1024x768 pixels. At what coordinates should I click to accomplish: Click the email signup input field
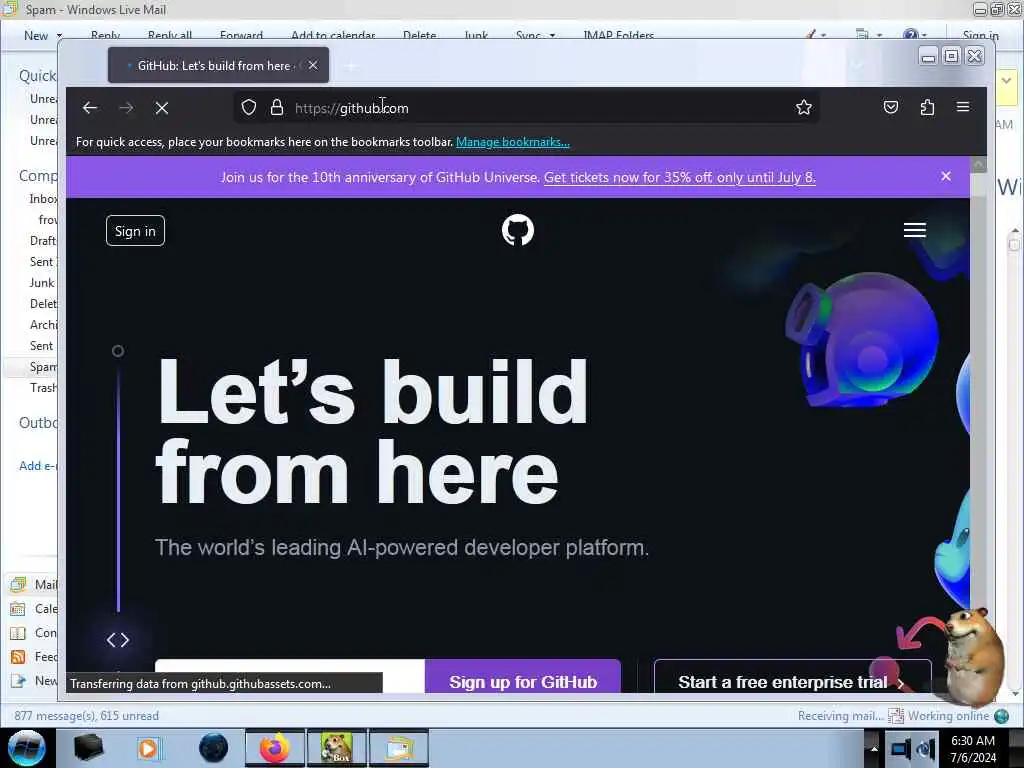pos(289,666)
